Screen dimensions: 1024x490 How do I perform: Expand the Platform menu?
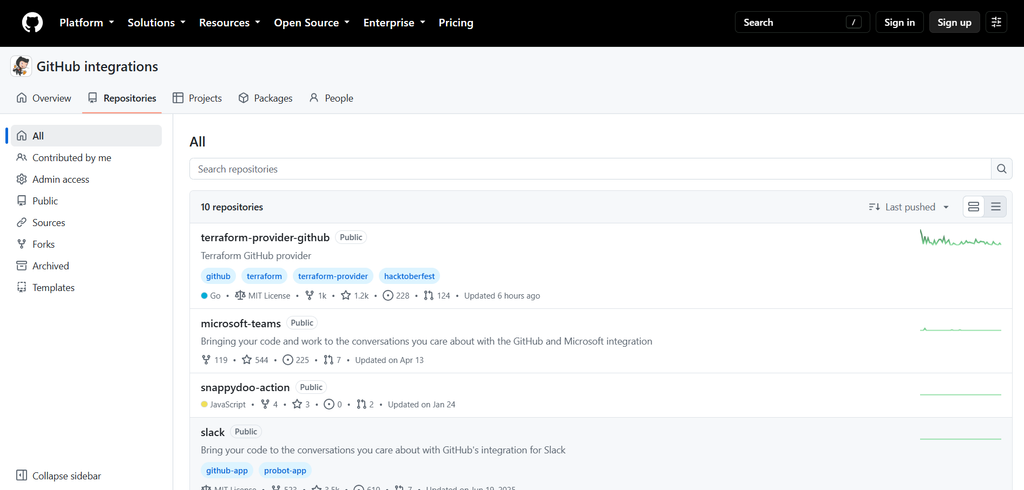point(87,22)
